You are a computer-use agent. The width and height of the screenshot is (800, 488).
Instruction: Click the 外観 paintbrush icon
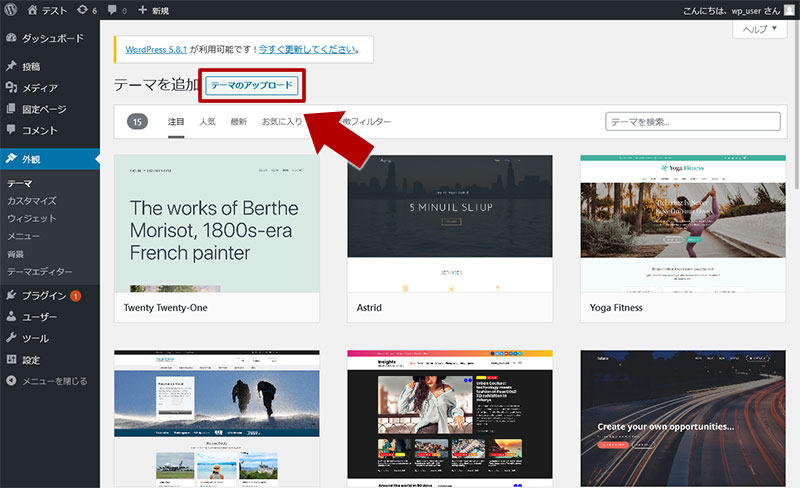click(11, 159)
